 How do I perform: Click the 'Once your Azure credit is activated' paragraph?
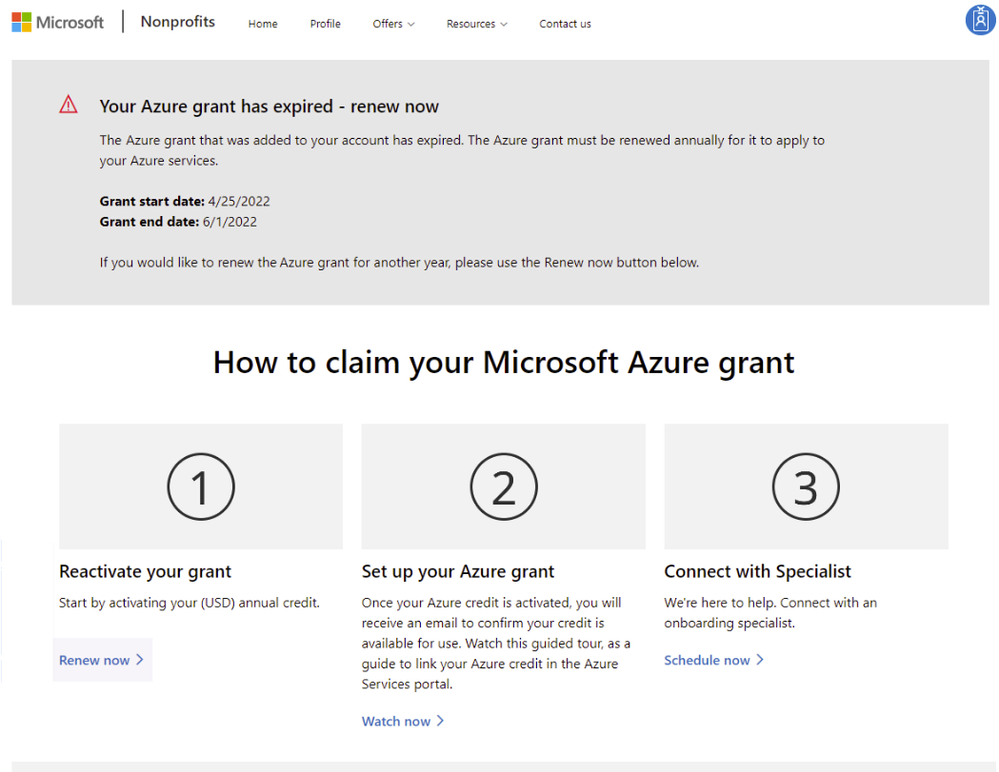click(496, 643)
